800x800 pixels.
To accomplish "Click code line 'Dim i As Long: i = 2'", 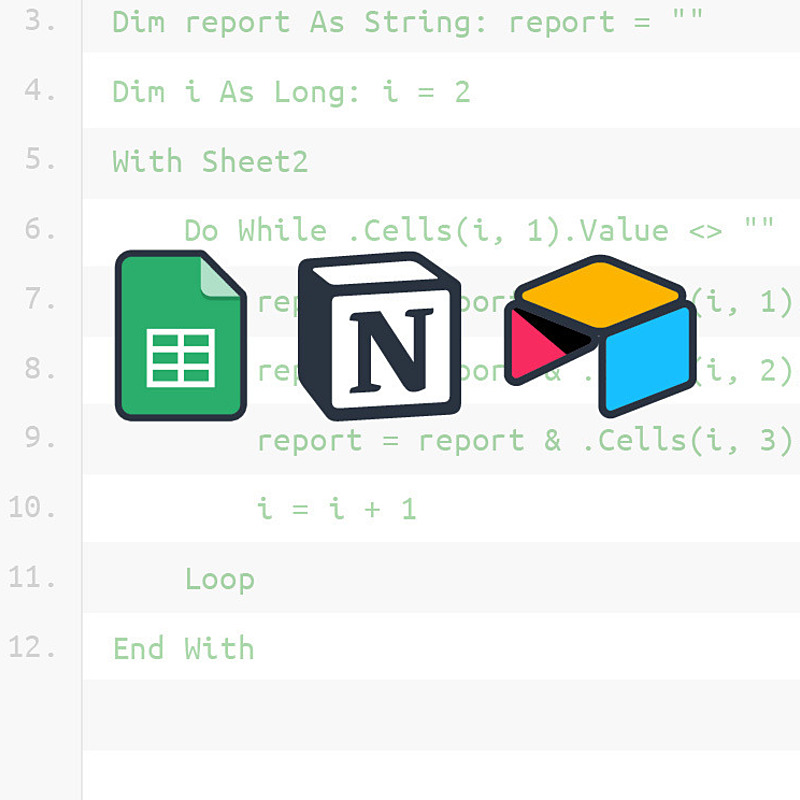I will click(291, 92).
